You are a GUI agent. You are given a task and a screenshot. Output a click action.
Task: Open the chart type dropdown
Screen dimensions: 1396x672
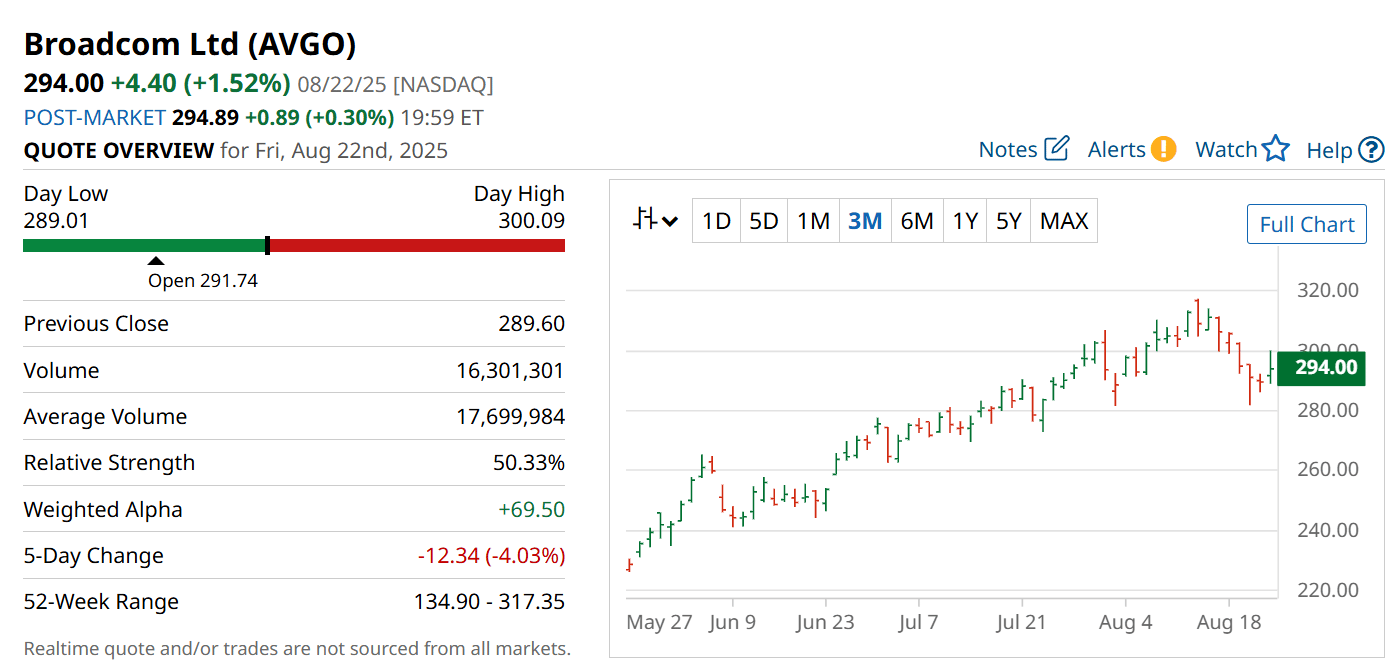click(x=656, y=220)
